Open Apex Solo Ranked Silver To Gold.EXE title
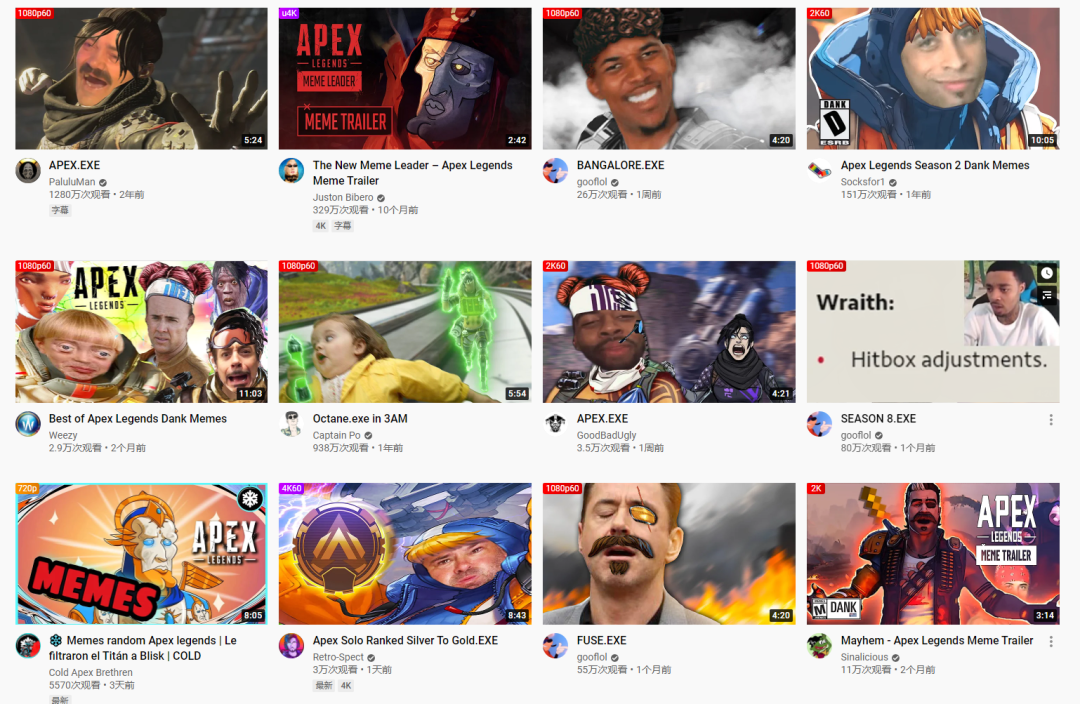 tap(405, 641)
